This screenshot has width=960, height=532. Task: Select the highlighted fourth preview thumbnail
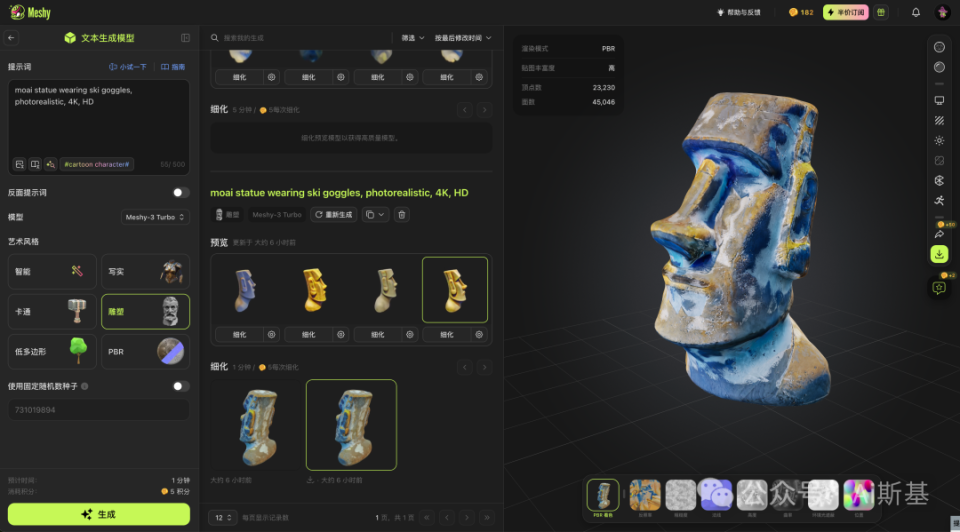pyautogui.click(x=455, y=290)
